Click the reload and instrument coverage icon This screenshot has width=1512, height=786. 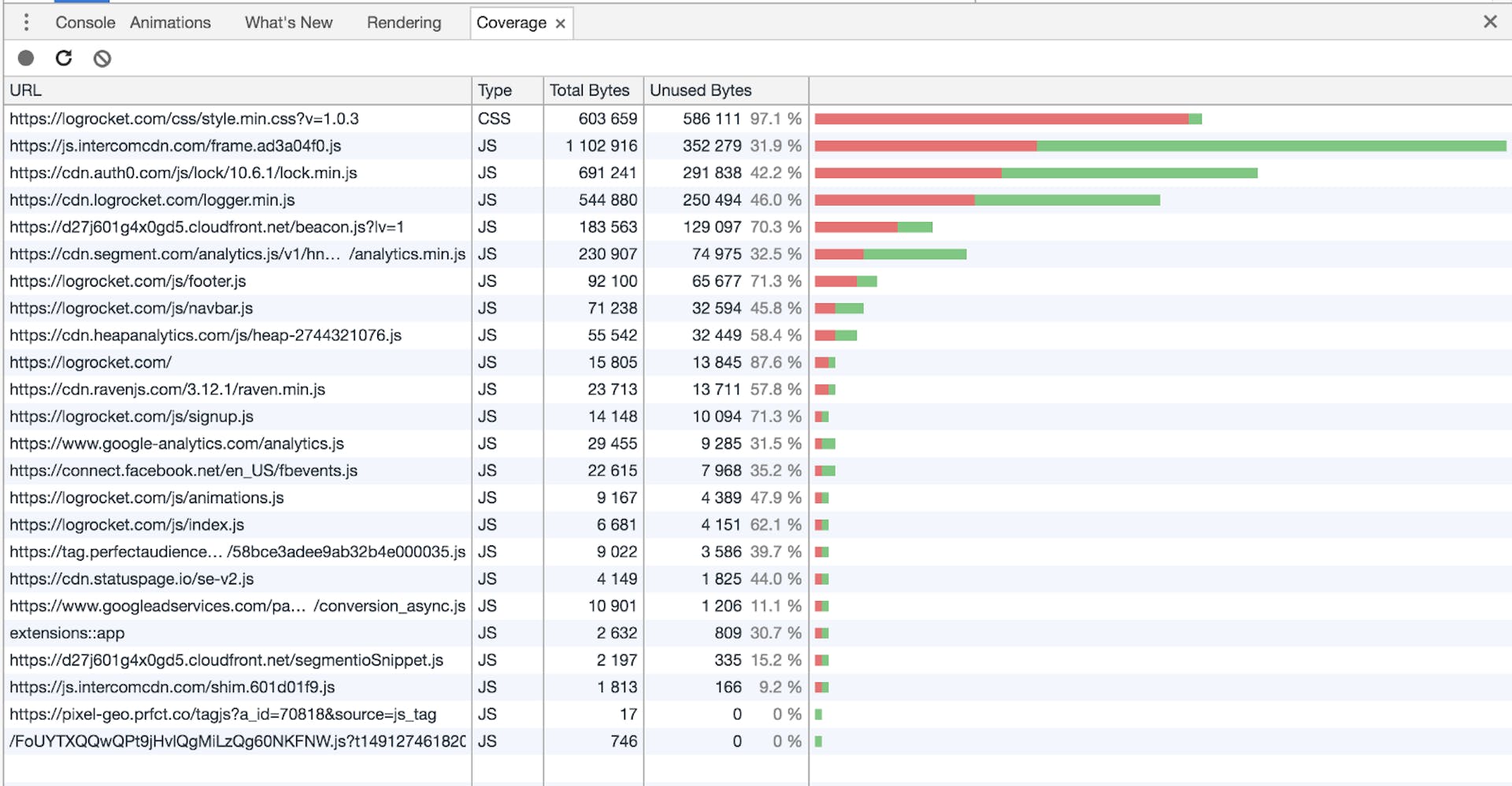[x=64, y=58]
